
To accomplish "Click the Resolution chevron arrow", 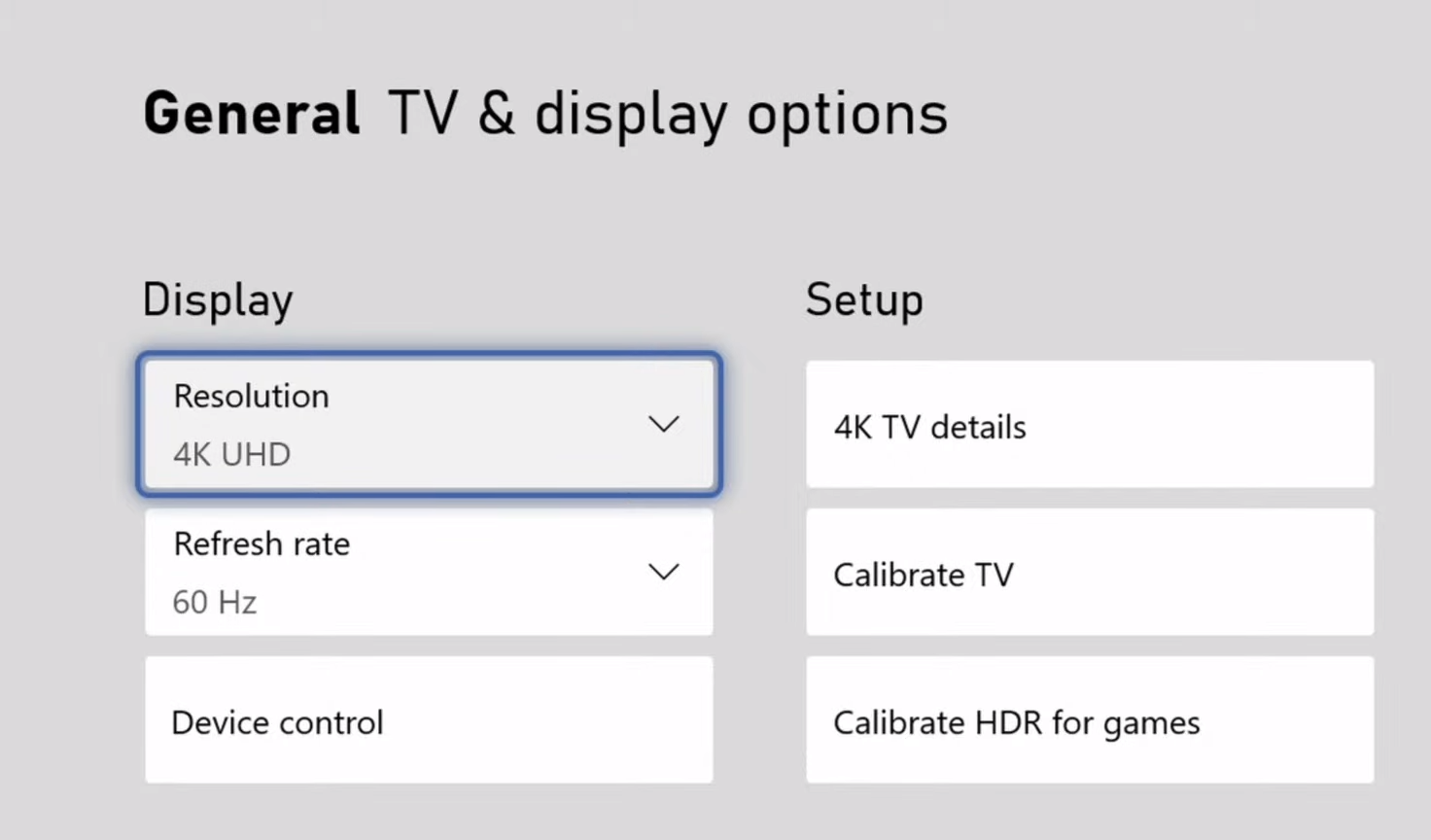I will click(x=664, y=424).
